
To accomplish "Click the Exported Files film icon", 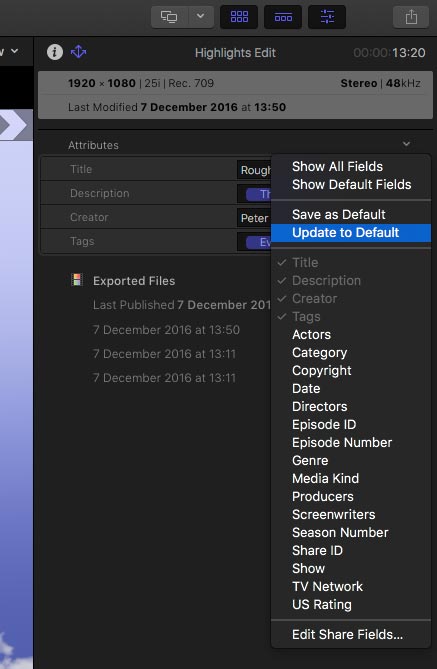I will (x=77, y=280).
